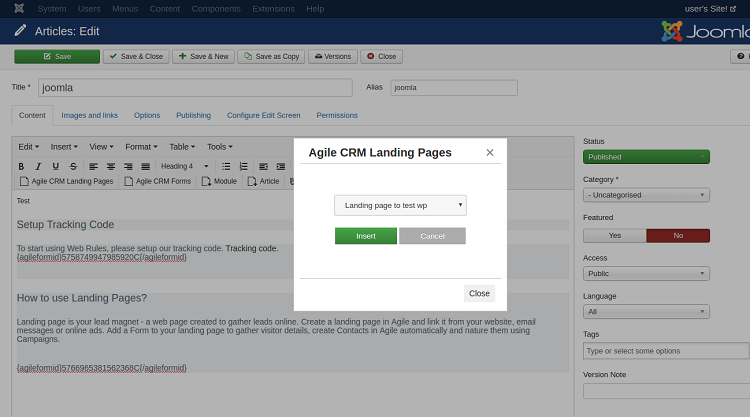The width and height of the screenshot is (750, 417).
Task: Open the editor View menu
Action: pos(101,147)
